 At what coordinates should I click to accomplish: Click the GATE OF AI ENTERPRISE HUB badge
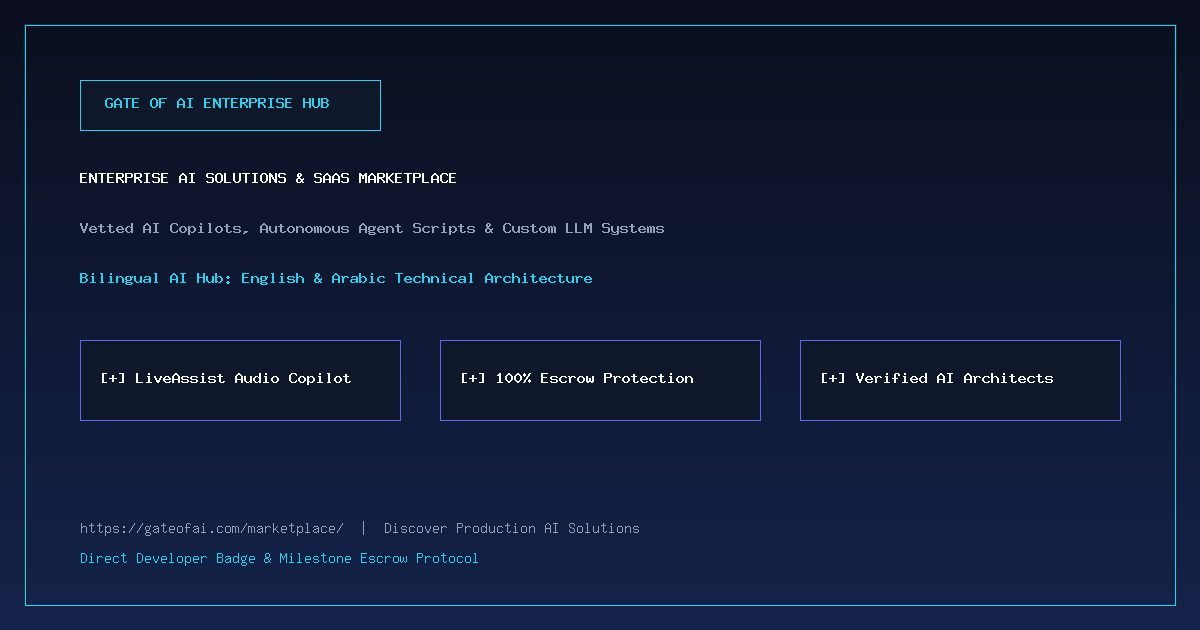230,105
